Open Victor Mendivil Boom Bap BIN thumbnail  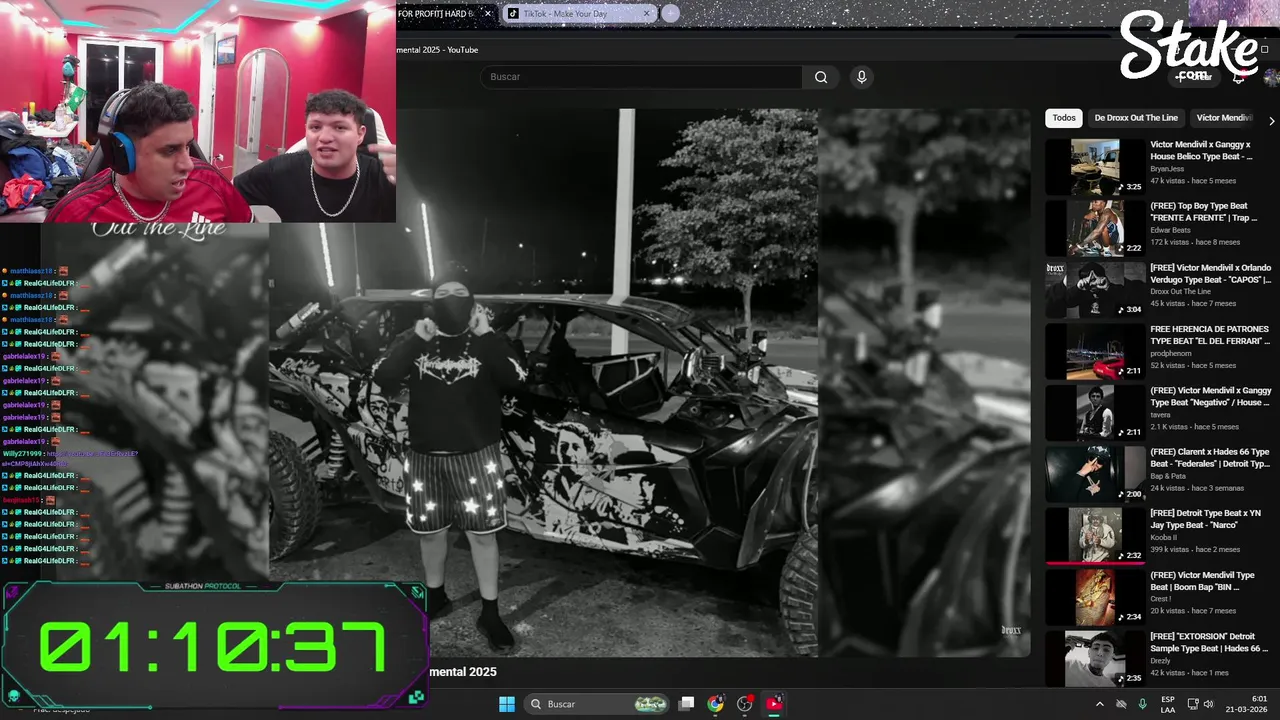[1095, 597]
